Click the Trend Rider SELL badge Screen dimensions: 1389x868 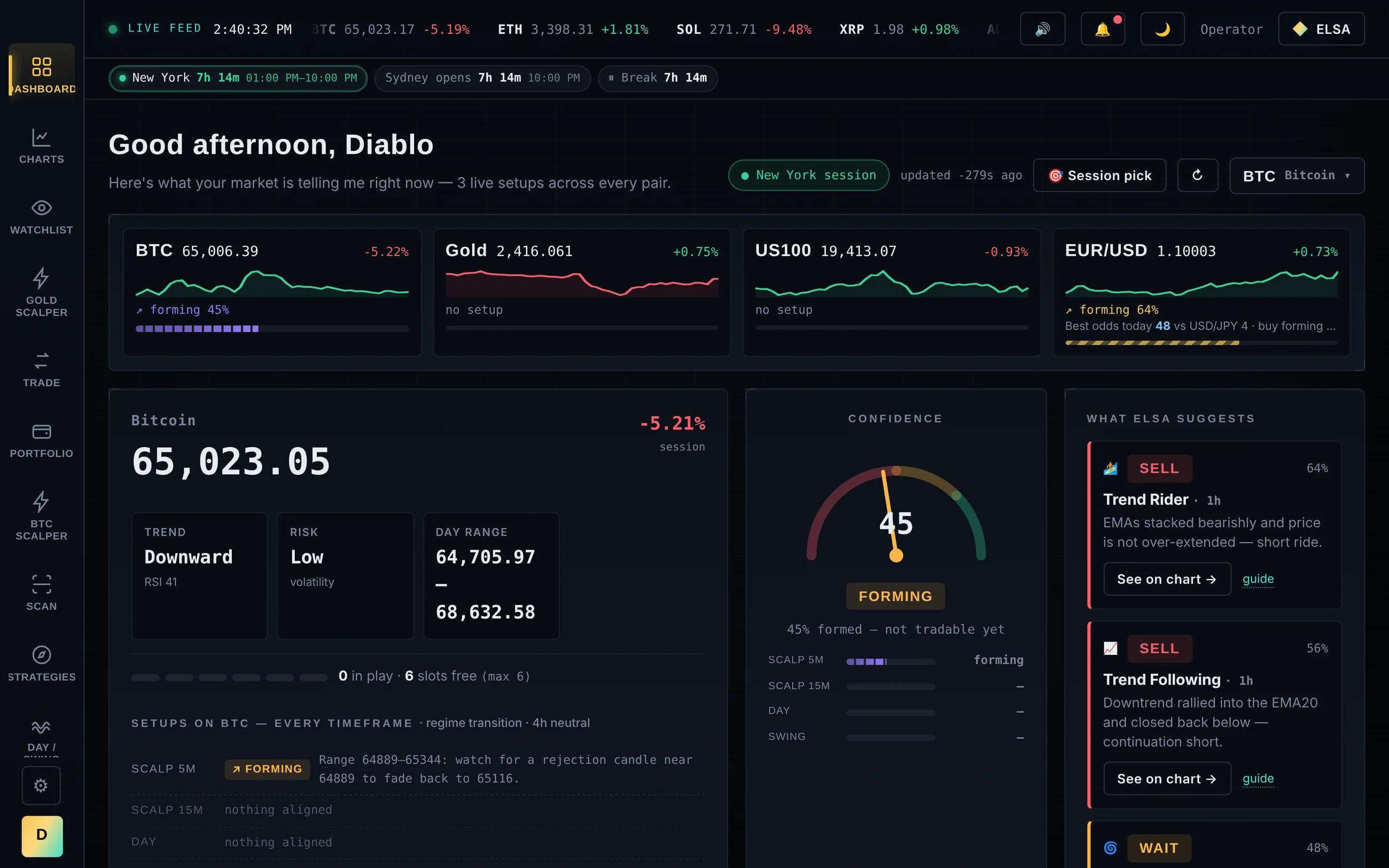click(1159, 468)
